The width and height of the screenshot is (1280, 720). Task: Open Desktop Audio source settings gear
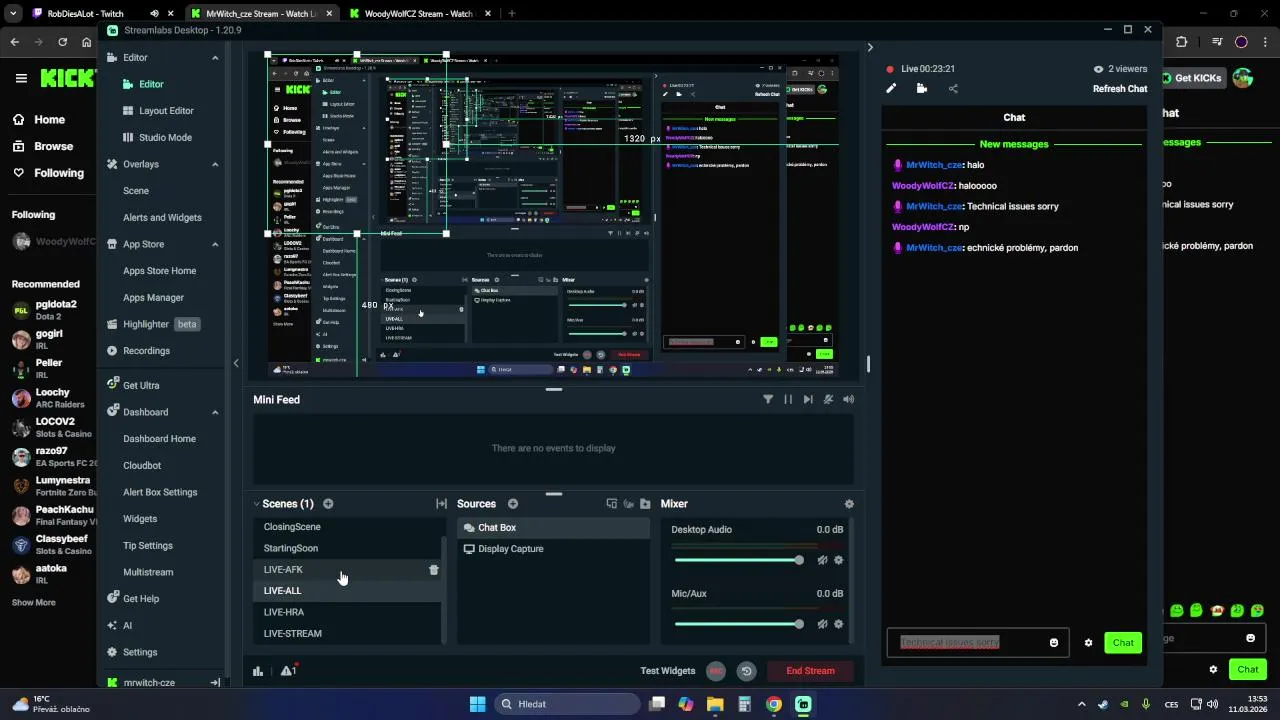pyautogui.click(x=839, y=560)
